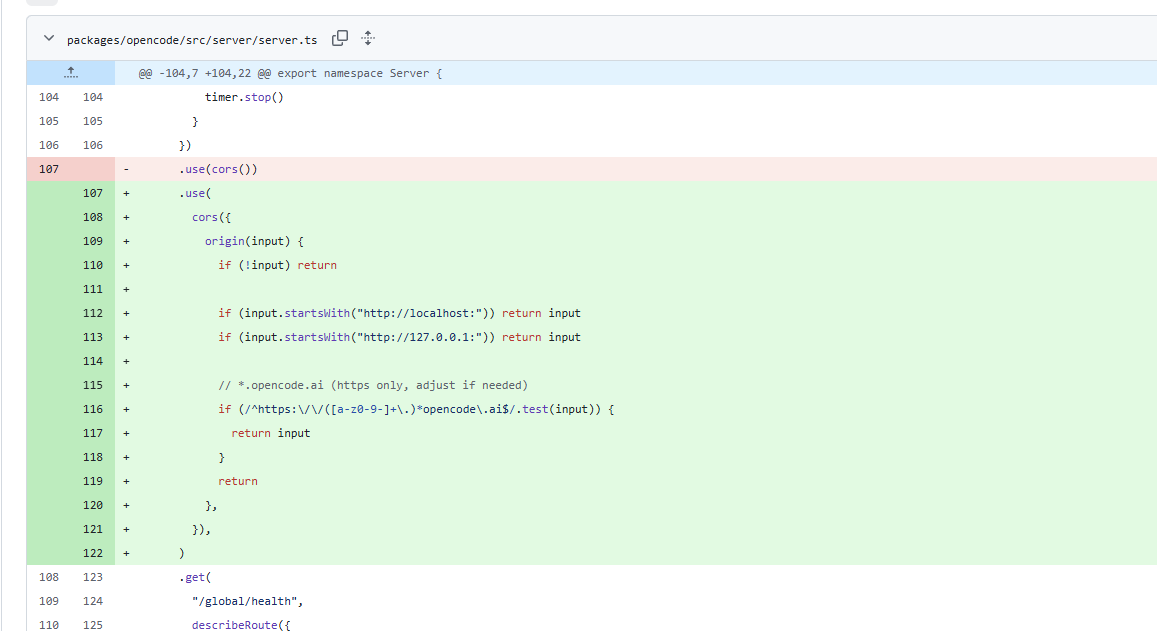This screenshot has height=631, width=1157.
Task: Click new line number 124 for /global/health
Action: coord(93,601)
